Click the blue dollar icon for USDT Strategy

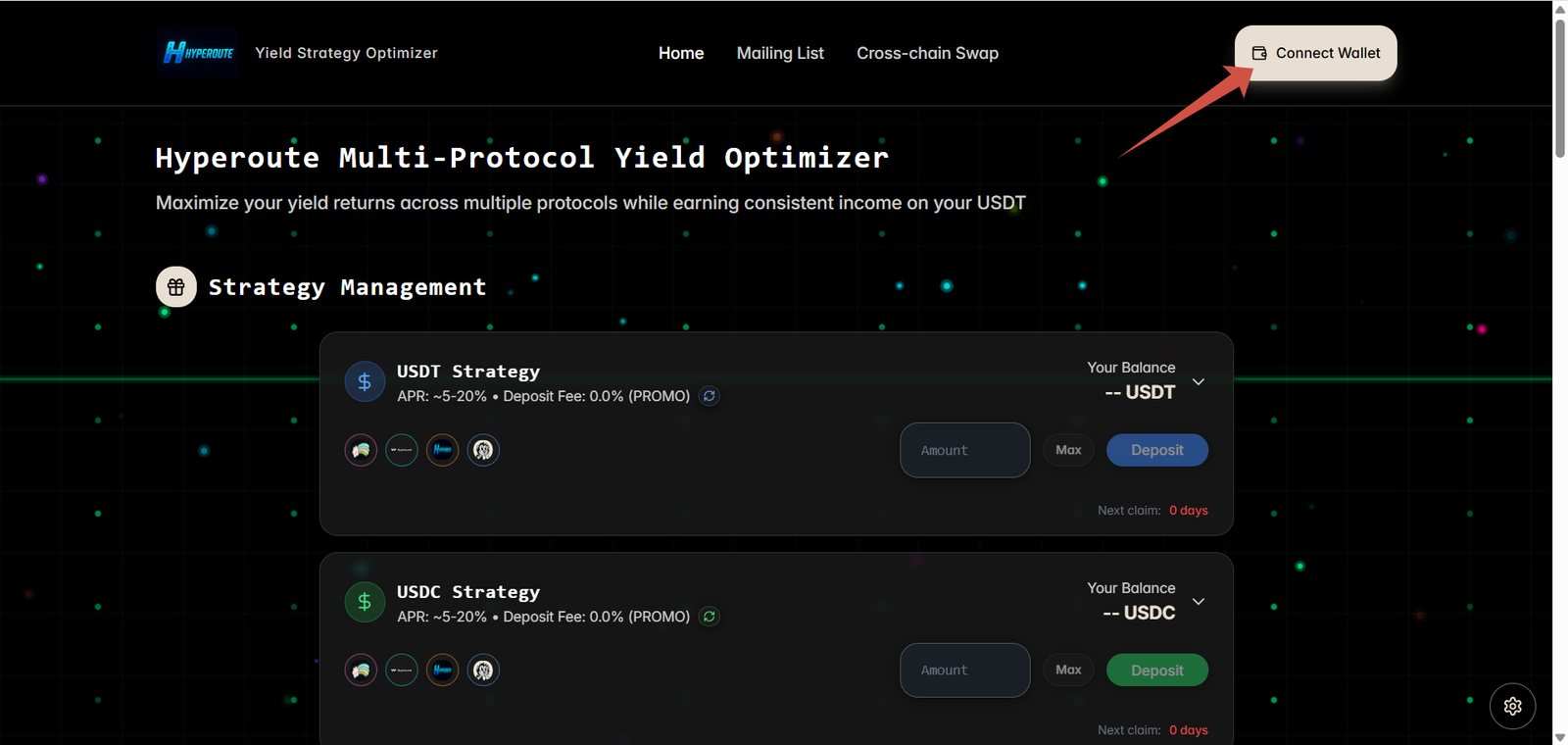(x=365, y=382)
